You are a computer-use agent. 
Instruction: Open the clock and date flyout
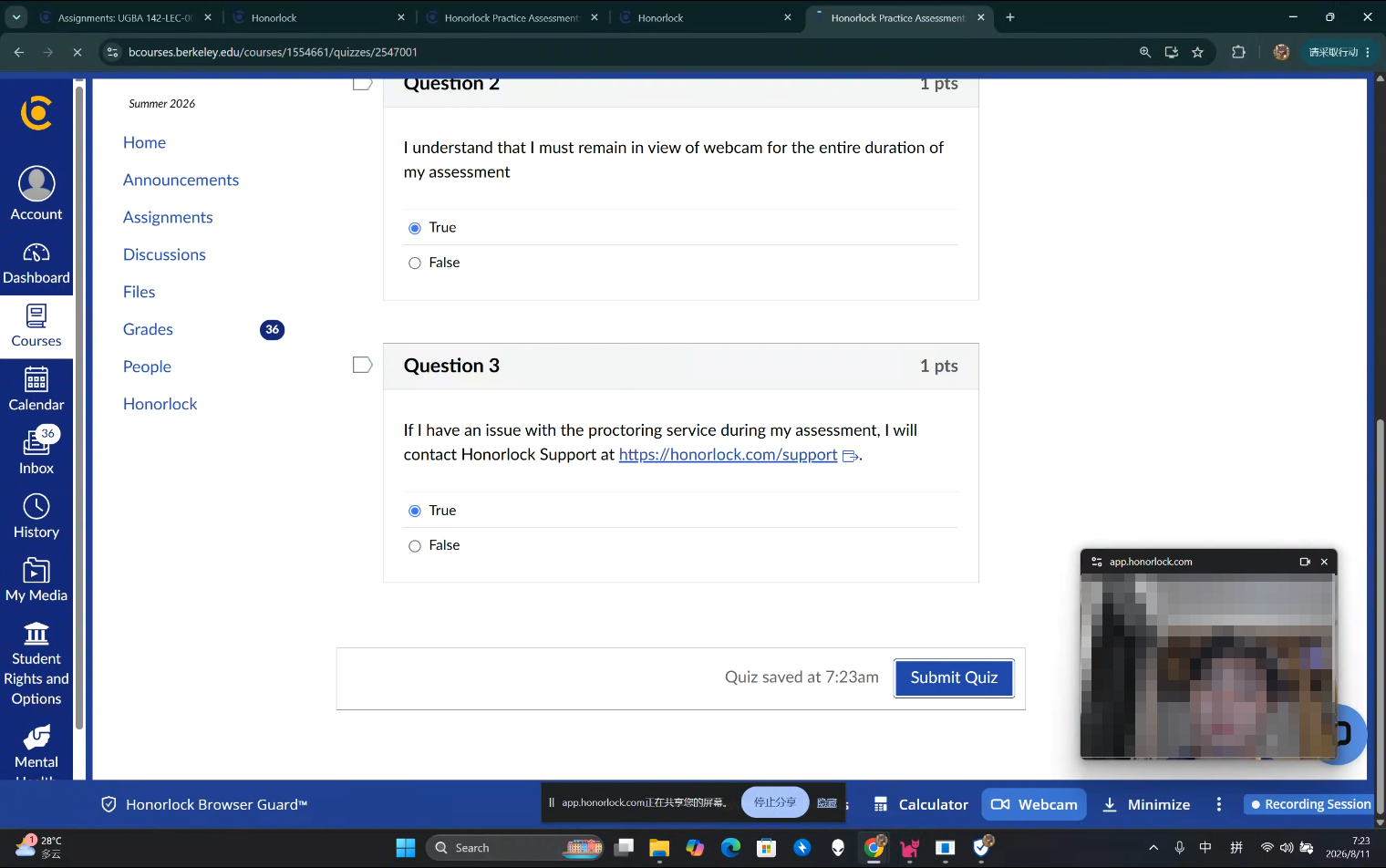point(1348,847)
